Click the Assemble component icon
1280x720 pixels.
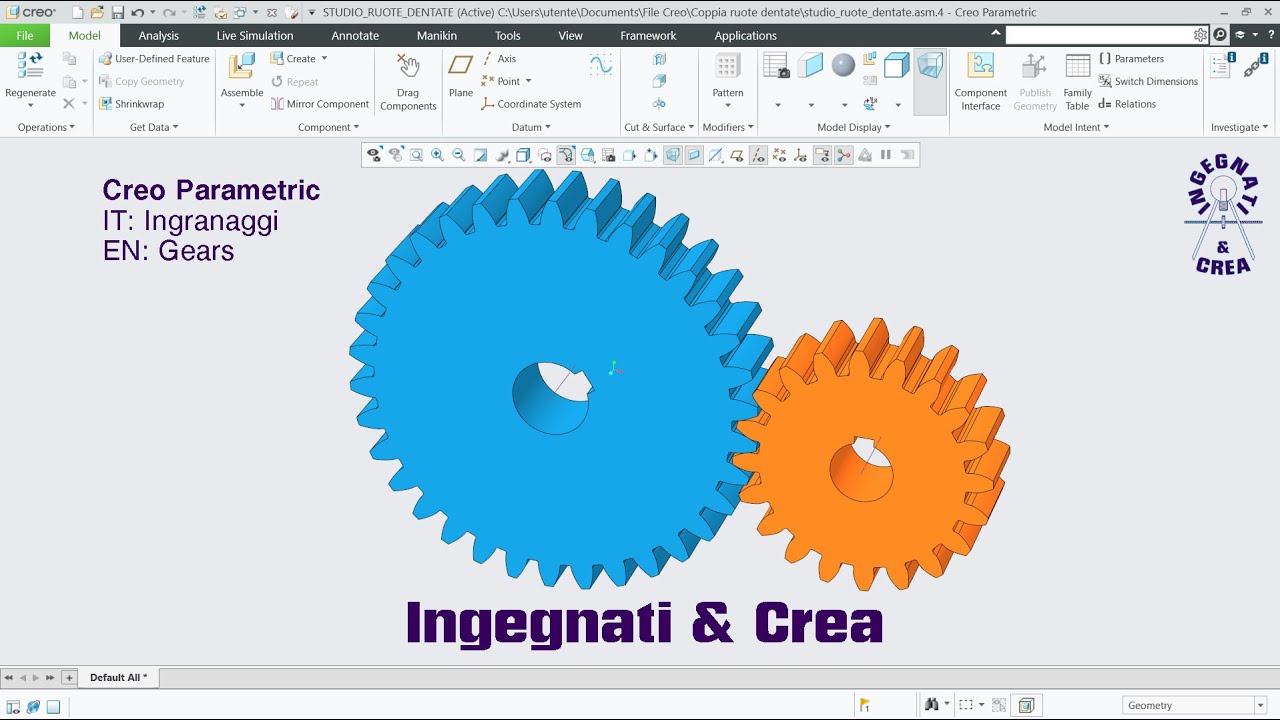click(x=242, y=66)
